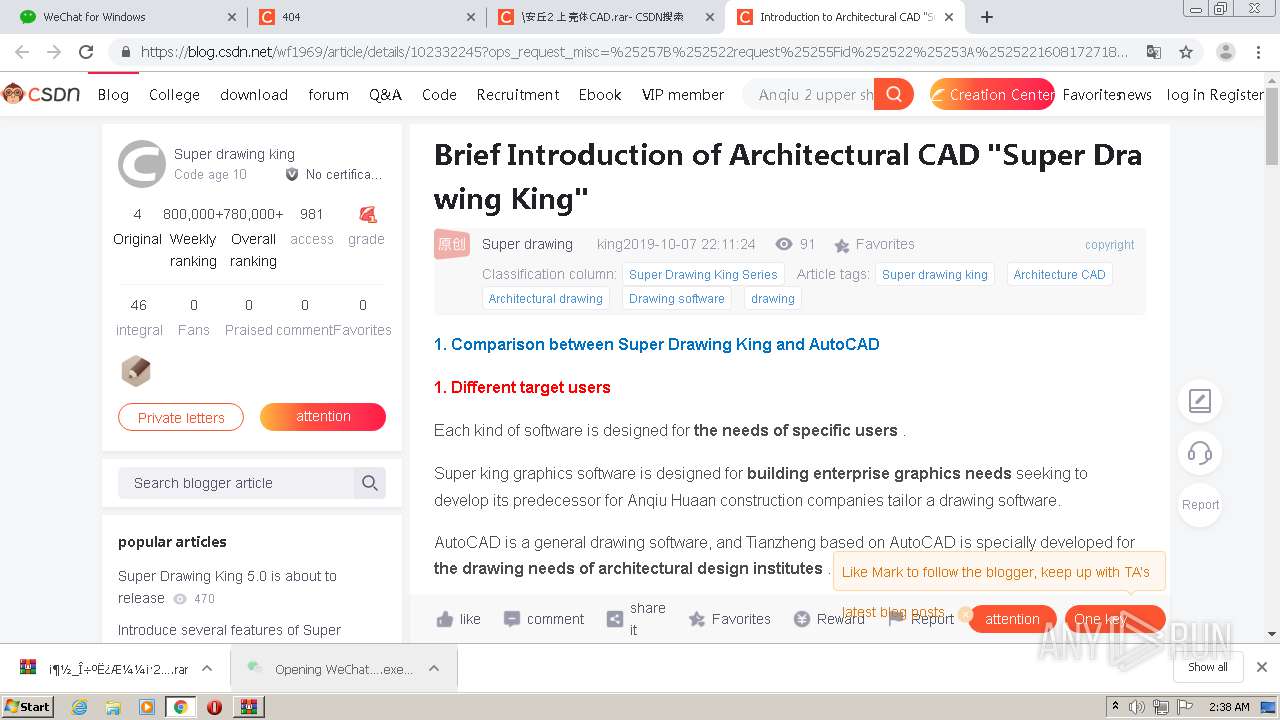Viewport: 1280px width, 720px height.
Task: Open the Architecture CAD tag
Action: tap(1059, 274)
